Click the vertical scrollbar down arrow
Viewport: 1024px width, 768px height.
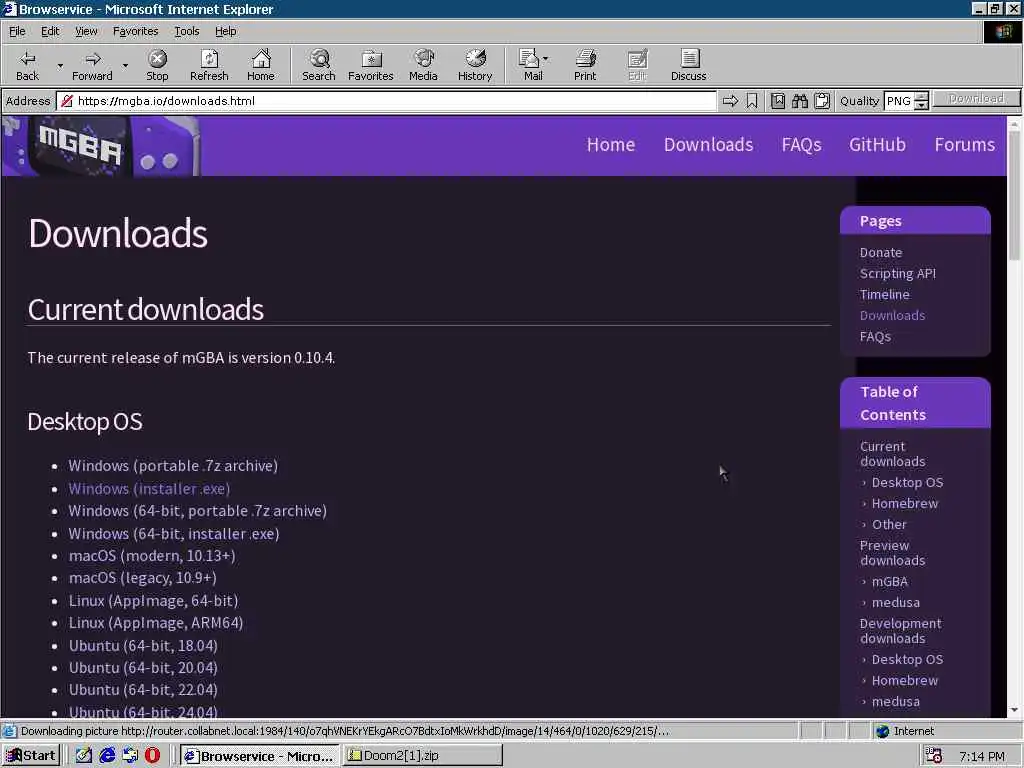pyautogui.click(x=1014, y=710)
